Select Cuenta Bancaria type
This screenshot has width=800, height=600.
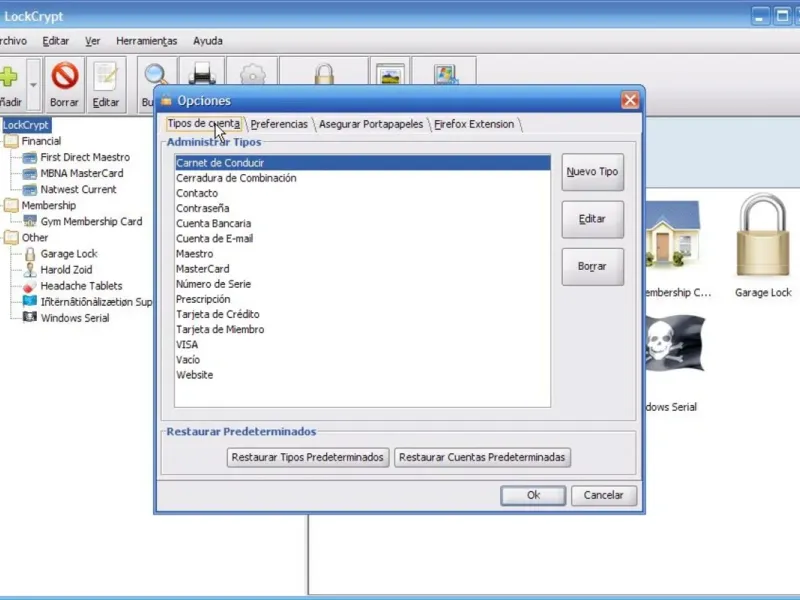pos(362,223)
